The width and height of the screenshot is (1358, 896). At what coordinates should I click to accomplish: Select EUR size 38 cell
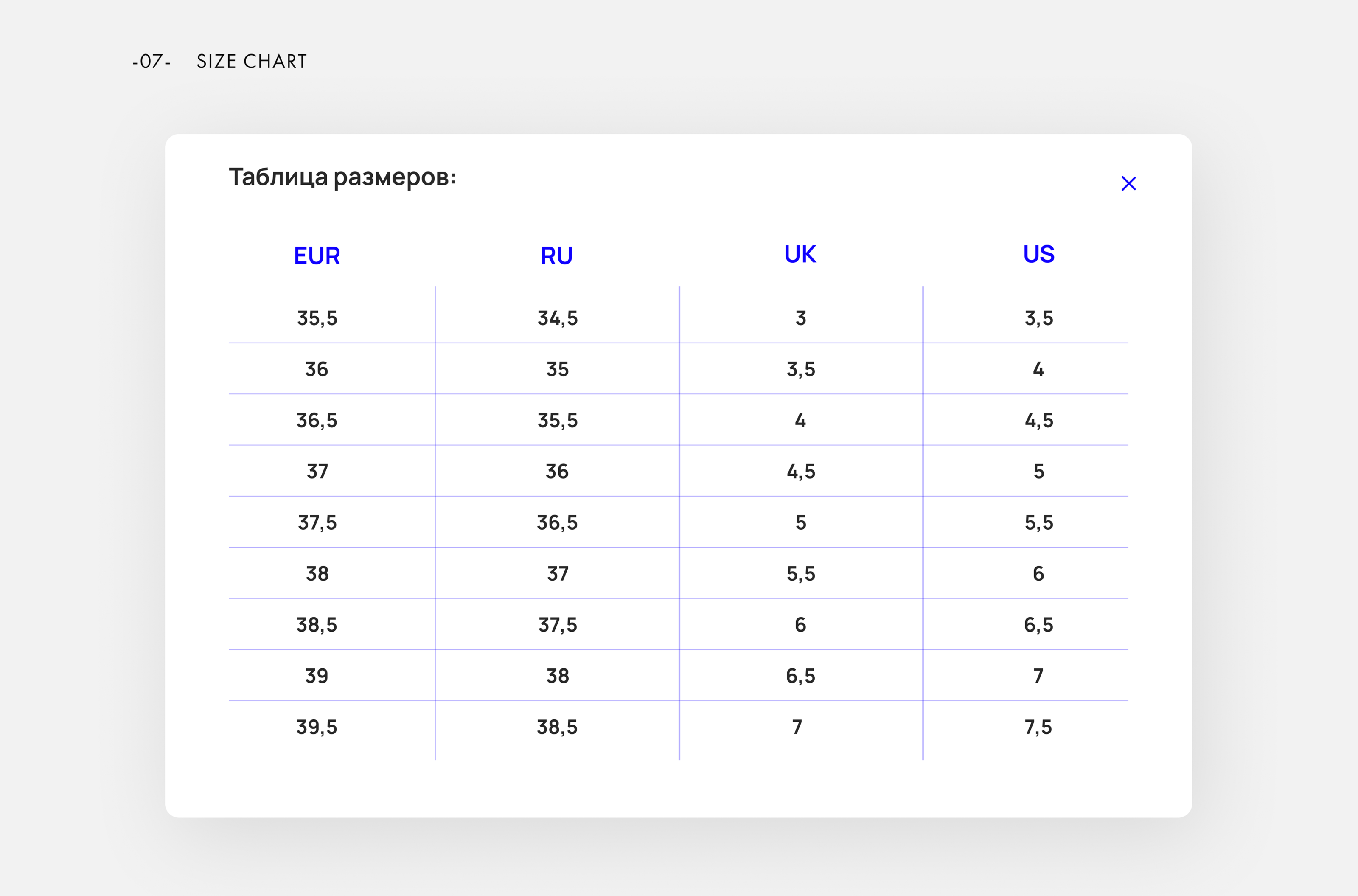click(317, 574)
